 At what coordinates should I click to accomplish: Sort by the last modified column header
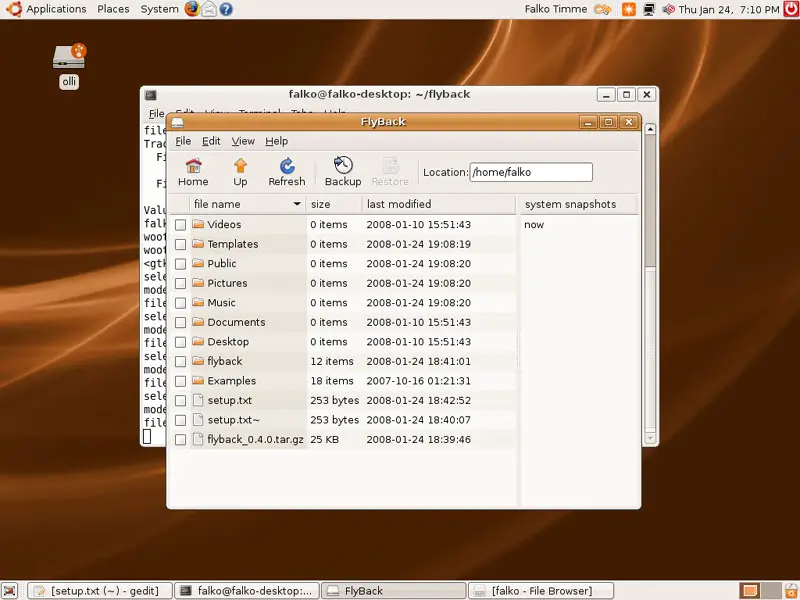click(x=439, y=204)
